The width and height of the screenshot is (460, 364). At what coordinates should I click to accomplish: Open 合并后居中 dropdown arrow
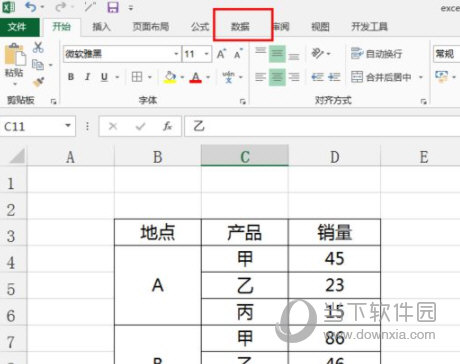click(x=421, y=77)
